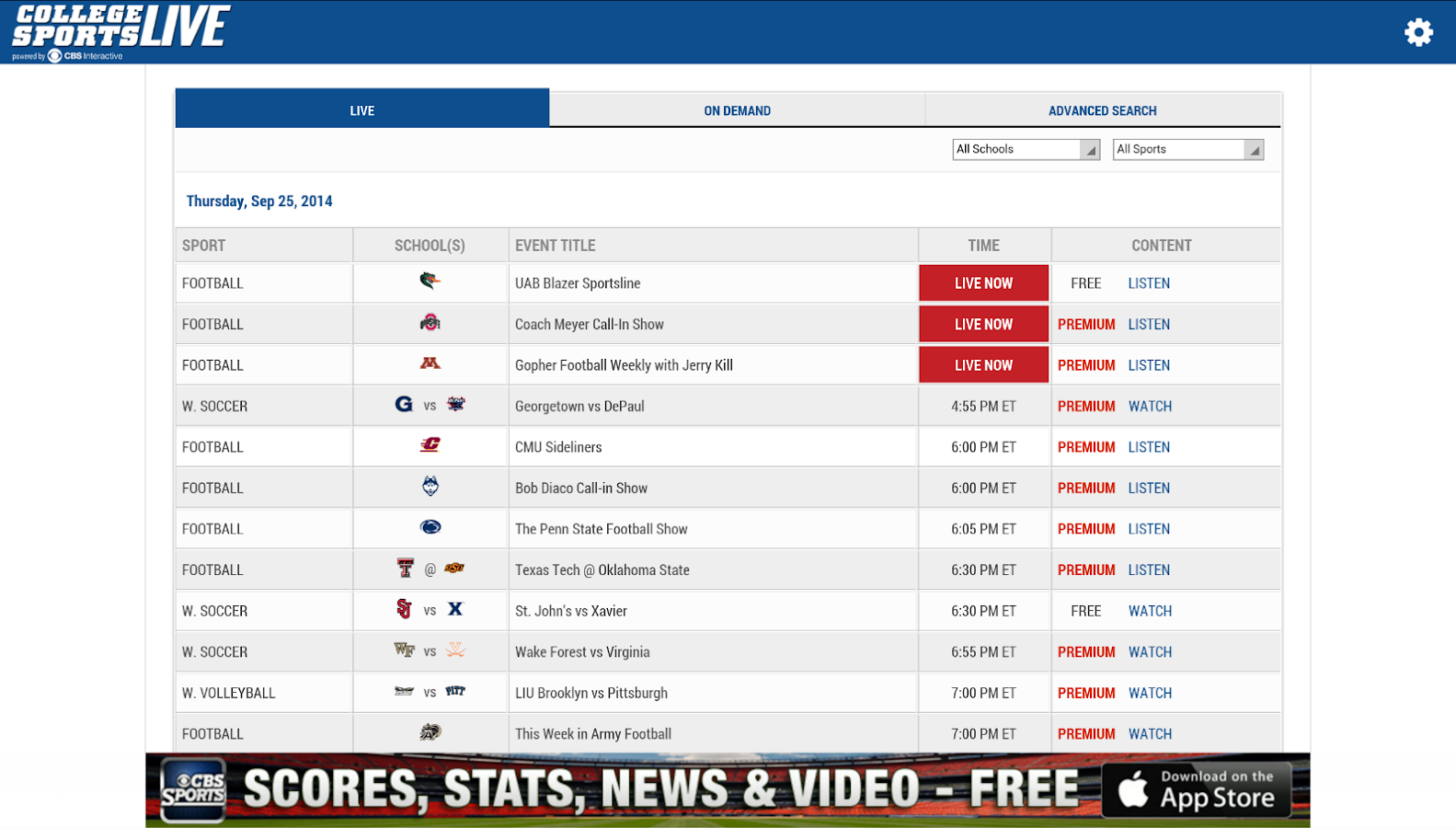The height and width of the screenshot is (828, 1456).
Task: Click WATCH for St. John's vs Xavier
Action: coord(1150,611)
